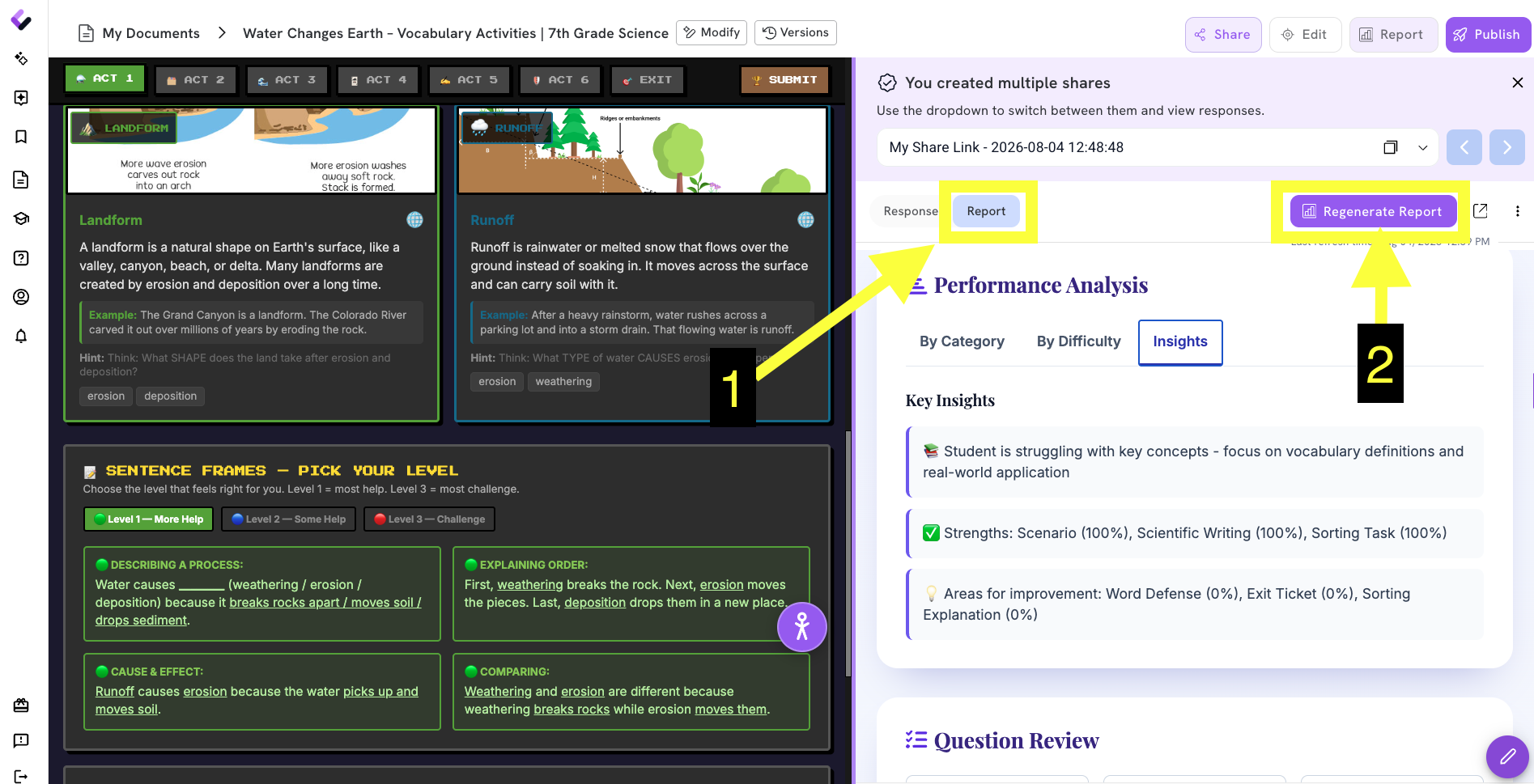Click the copy share link icon
The width and height of the screenshot is (1534, 784).
pos(1390,147)
